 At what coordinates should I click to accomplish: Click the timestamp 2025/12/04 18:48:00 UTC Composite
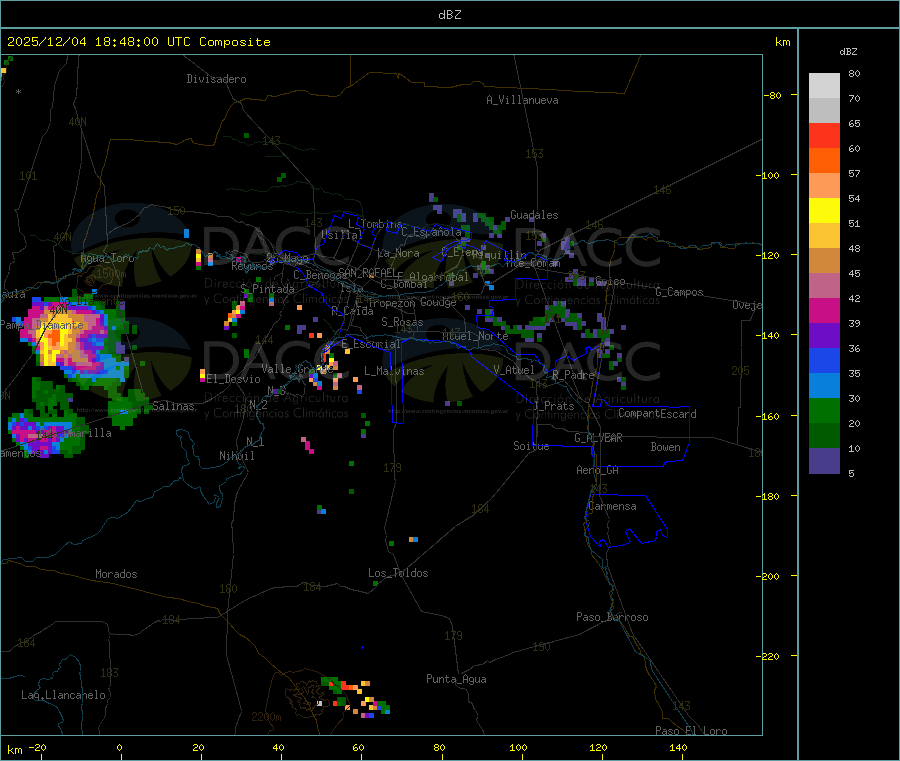pyautogui.click(x=138, y=42)
